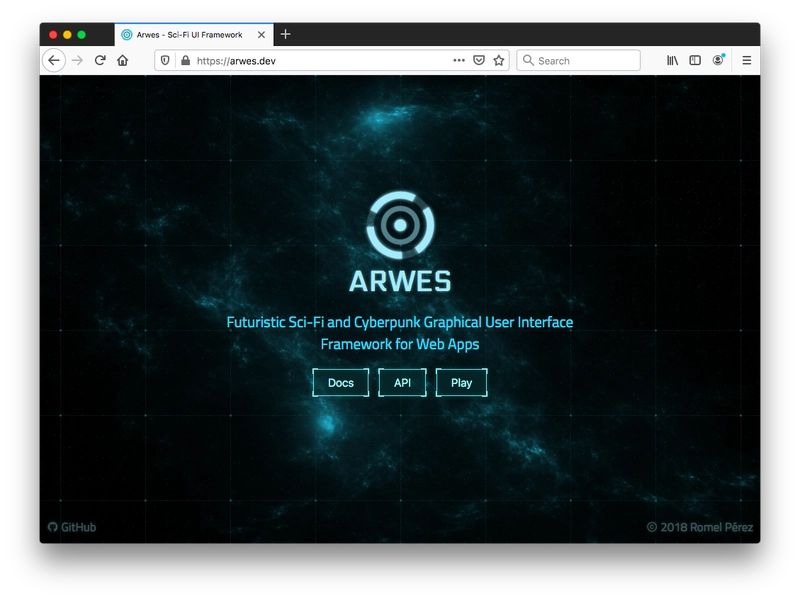
Task: Click the forward navigation arrow
Action: (x=78, y=61)
